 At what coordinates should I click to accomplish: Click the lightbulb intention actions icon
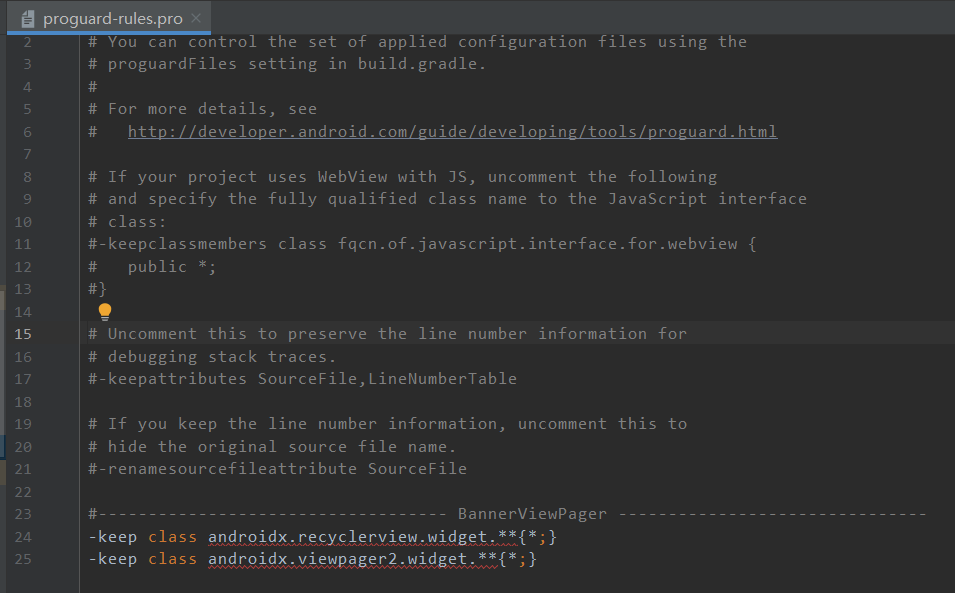(105, 312)
